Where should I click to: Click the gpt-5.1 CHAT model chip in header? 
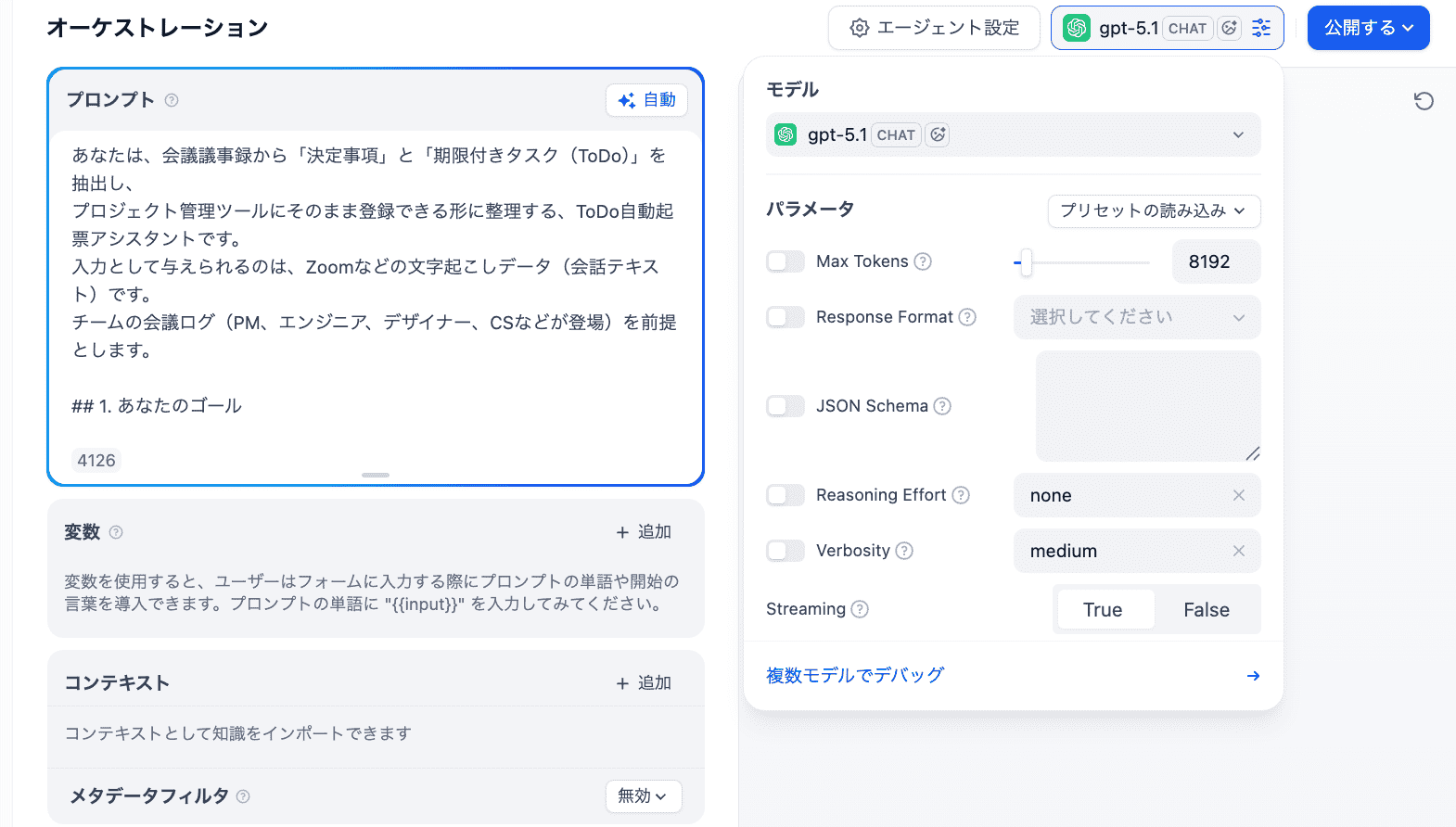coord(1168,28)
